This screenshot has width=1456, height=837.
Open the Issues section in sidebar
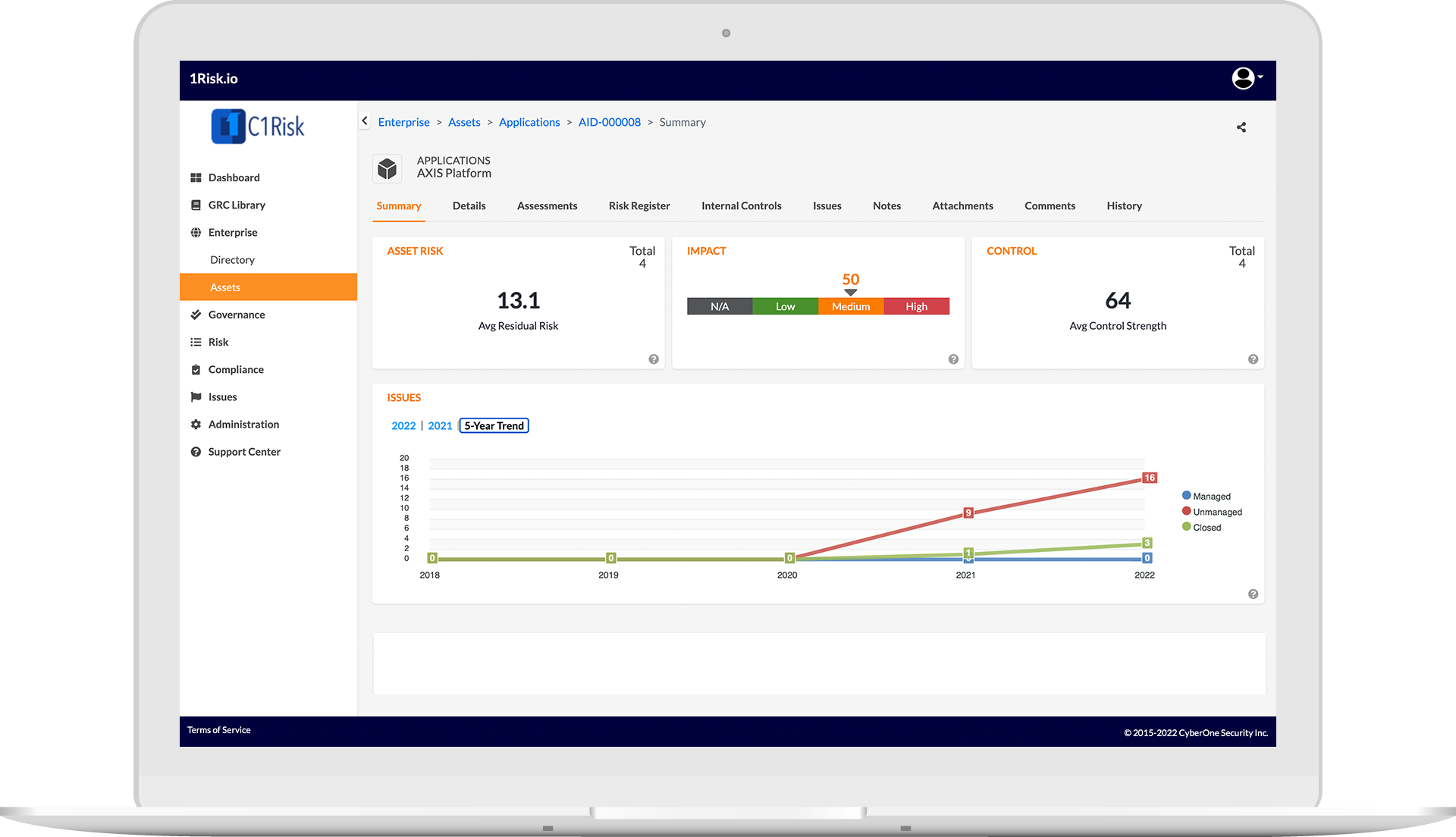(223, 397)
